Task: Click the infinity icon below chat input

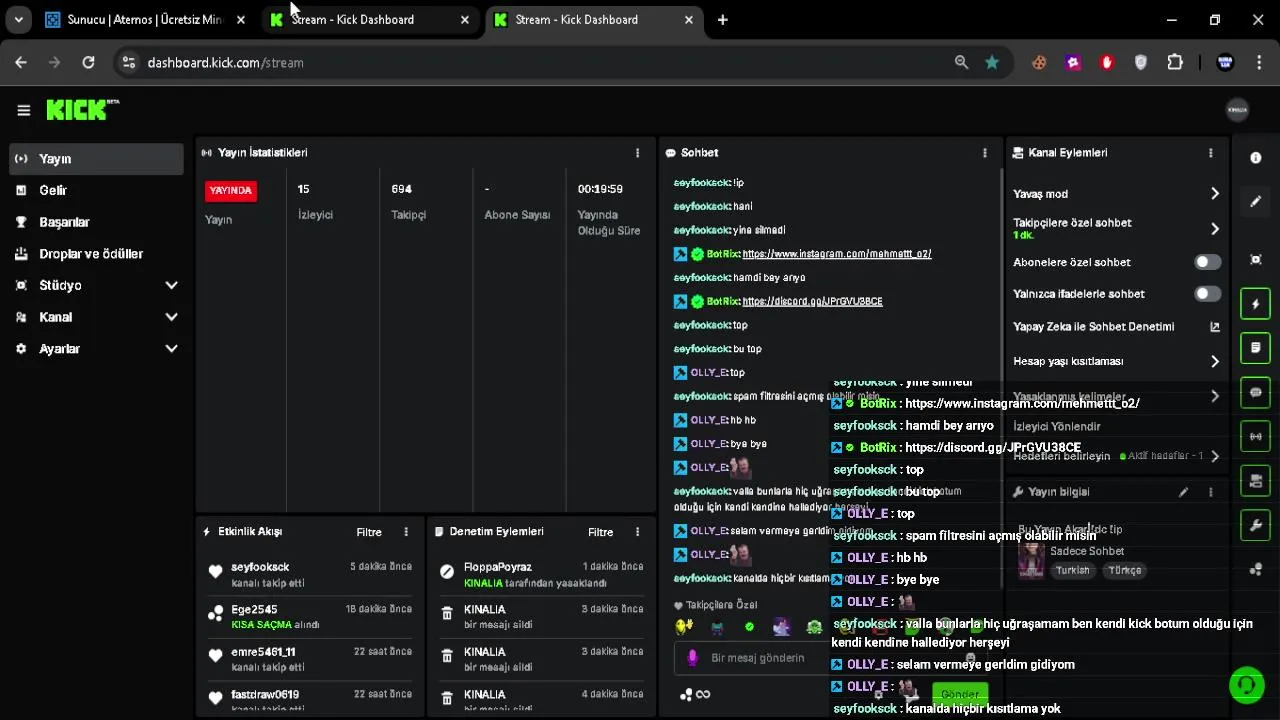Action: pos(703,695)
